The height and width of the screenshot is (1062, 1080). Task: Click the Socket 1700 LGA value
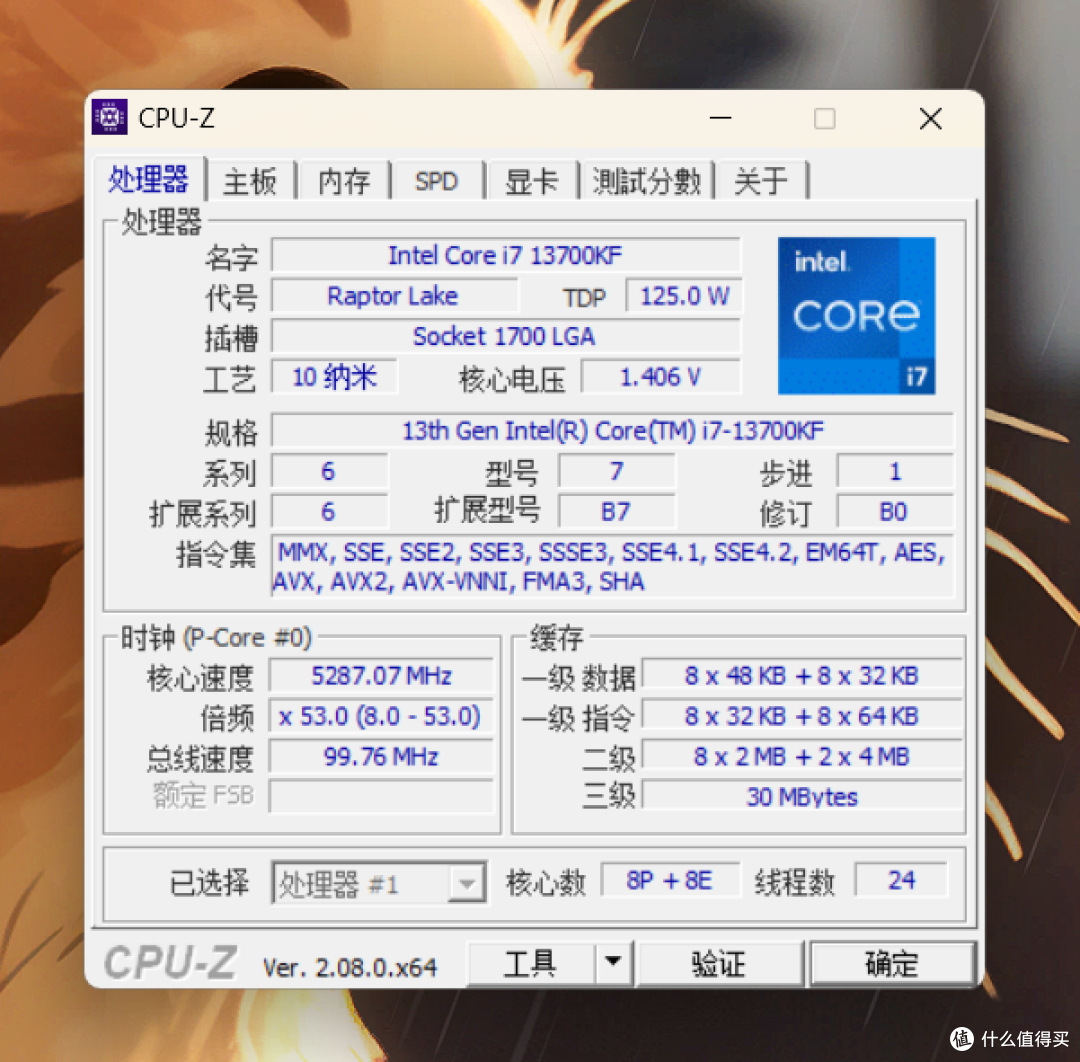(x=506, y=336)
